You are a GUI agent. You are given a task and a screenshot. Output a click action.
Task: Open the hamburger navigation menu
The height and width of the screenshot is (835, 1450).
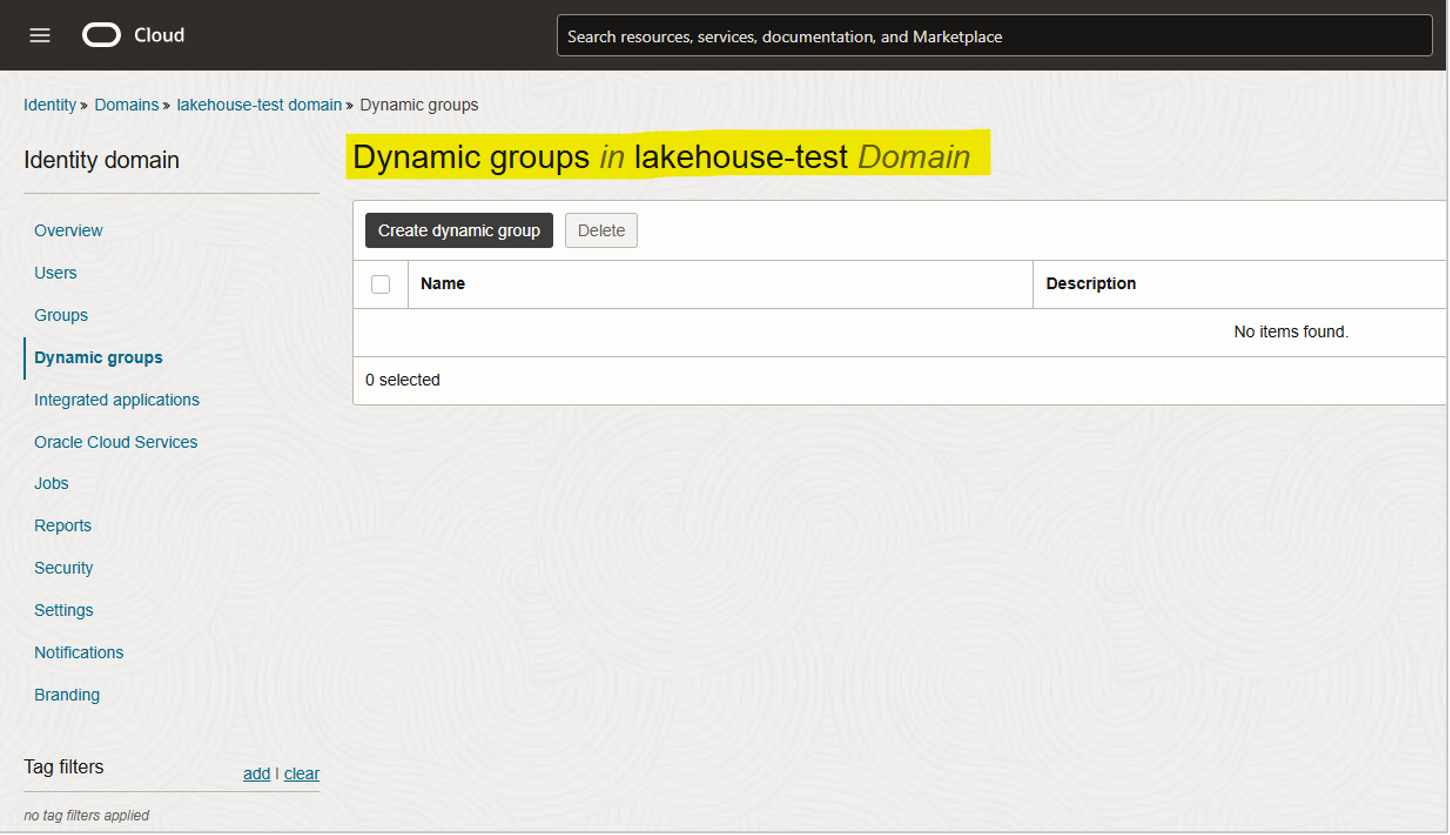39,34
